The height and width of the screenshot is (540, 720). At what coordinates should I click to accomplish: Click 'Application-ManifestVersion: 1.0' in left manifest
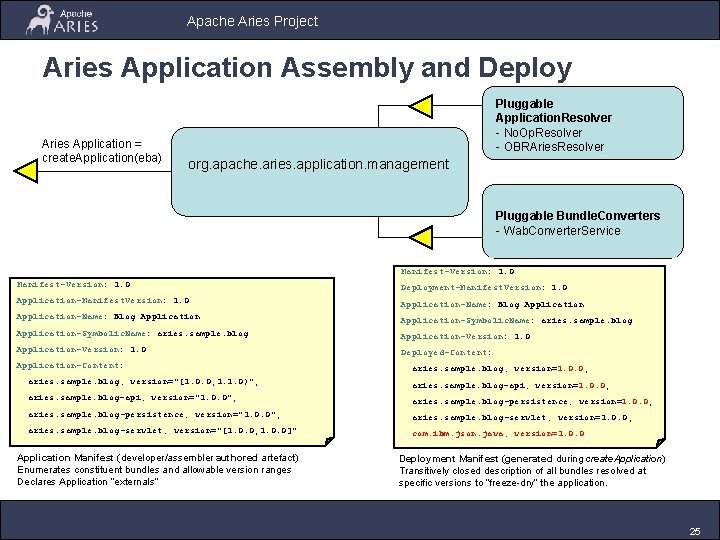click(x=103, y=301)
